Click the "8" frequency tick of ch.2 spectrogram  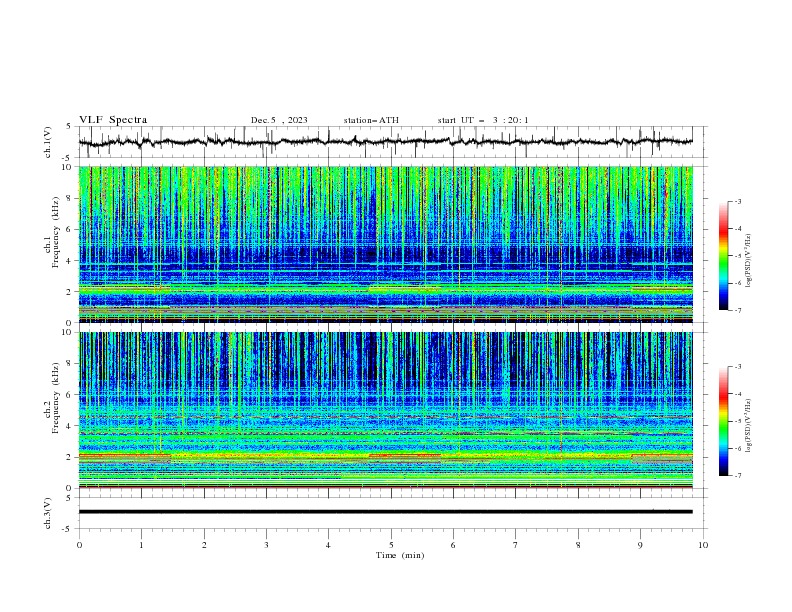[x=70, y=364]
